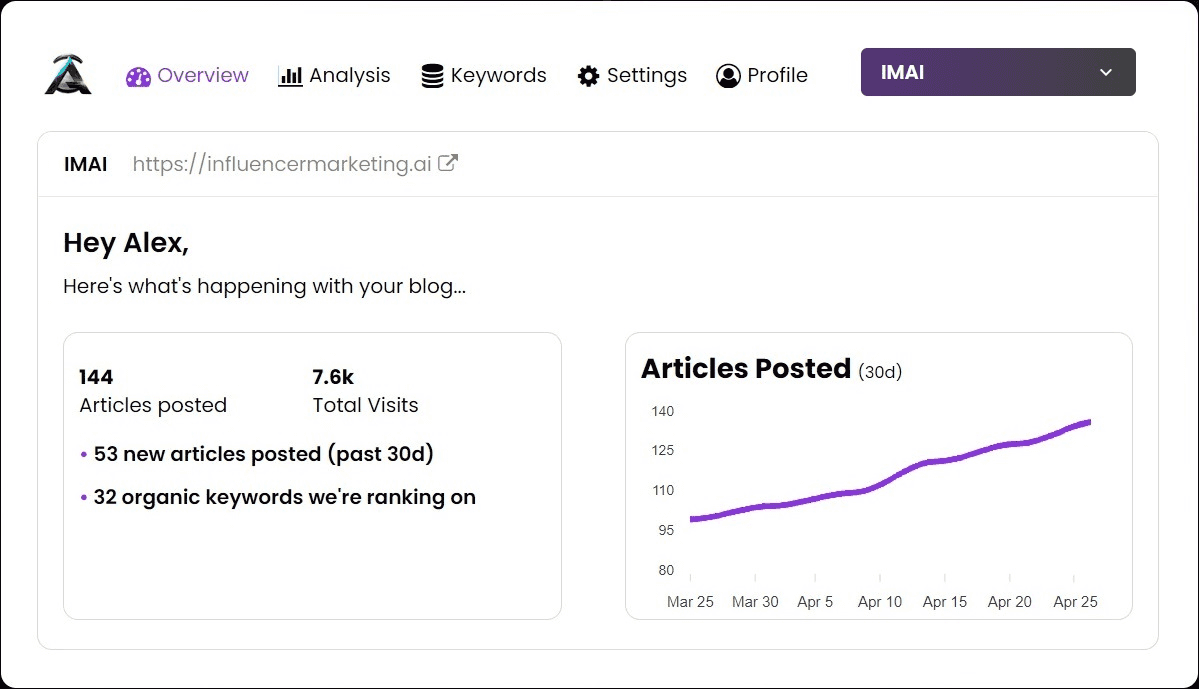Open the site via the external link icon
Viewport: 1199px width, 689px height.
[449, 161]
